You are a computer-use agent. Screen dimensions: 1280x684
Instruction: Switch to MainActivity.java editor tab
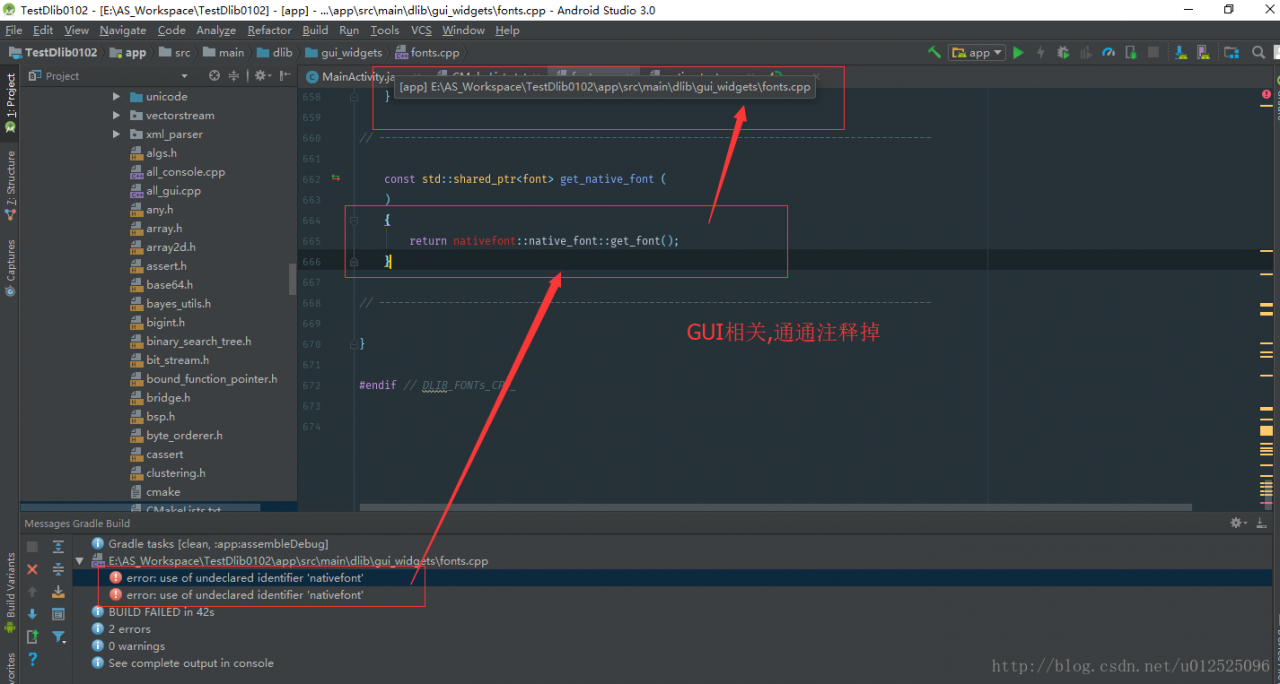[x=350, y=77]
